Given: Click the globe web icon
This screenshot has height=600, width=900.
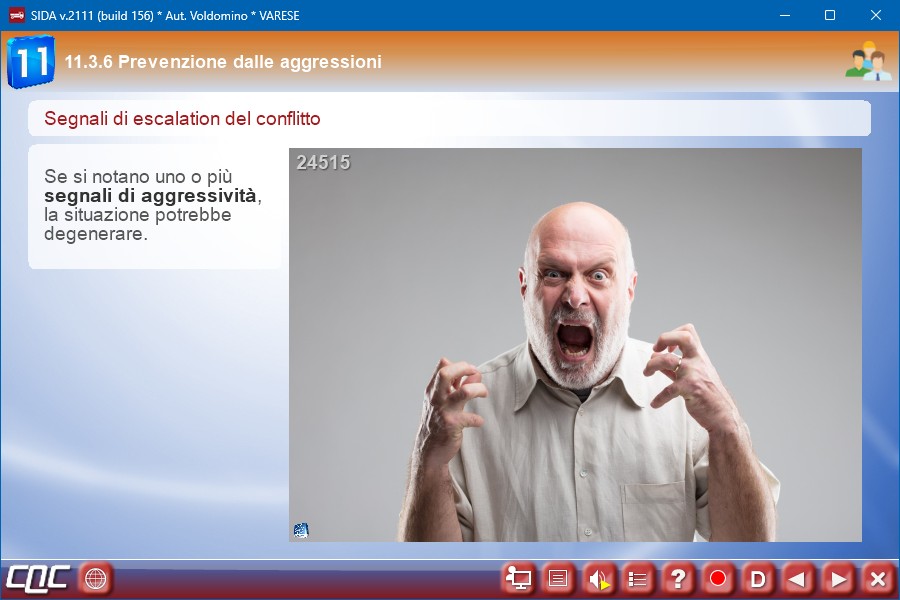Looking at the screenshot, I should click(x=95, y=578).
